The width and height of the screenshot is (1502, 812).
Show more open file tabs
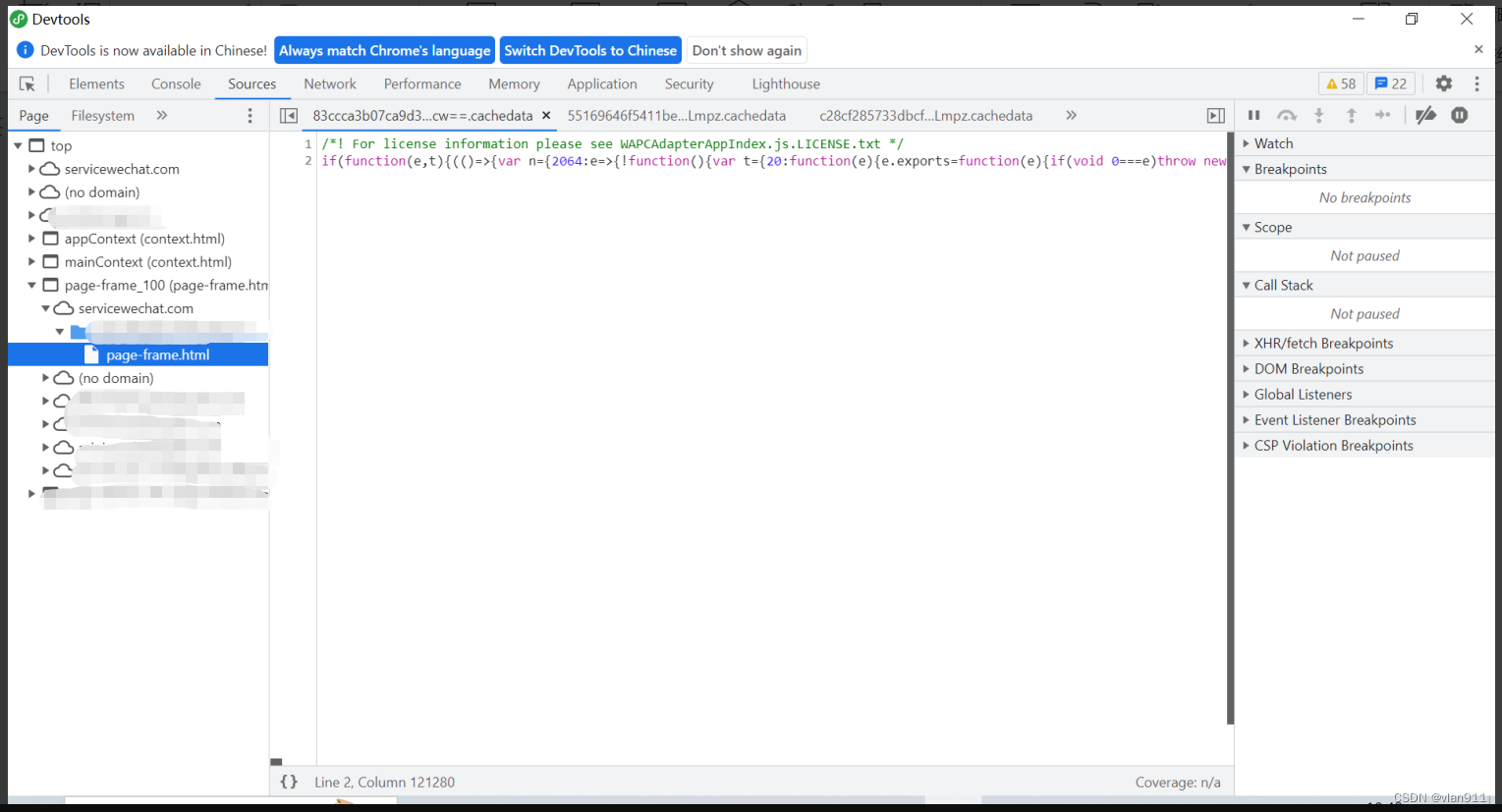(x=1071, y=116)
